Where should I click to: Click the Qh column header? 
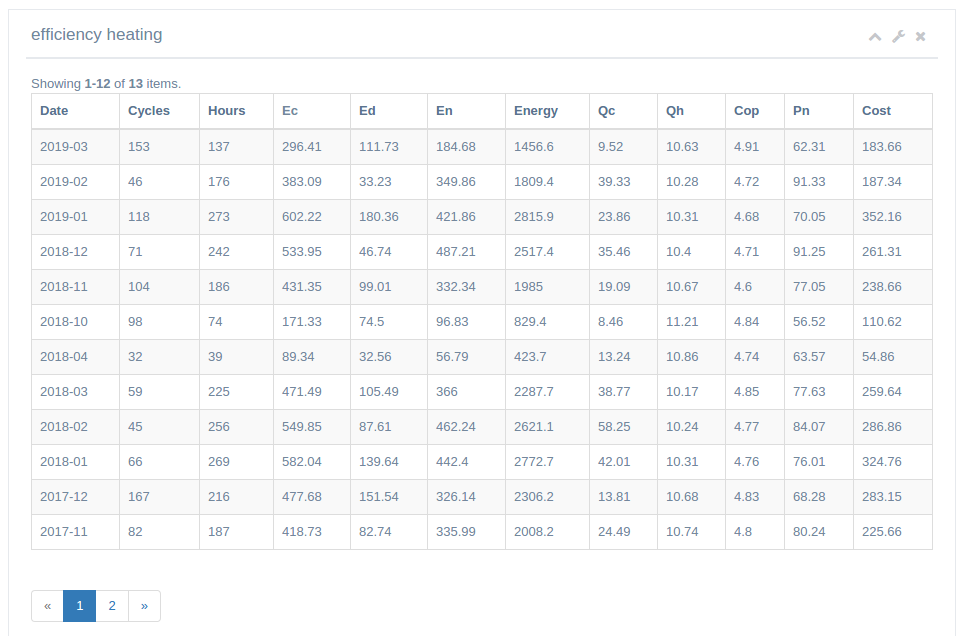pyautogui.click(x=675, y=111)
